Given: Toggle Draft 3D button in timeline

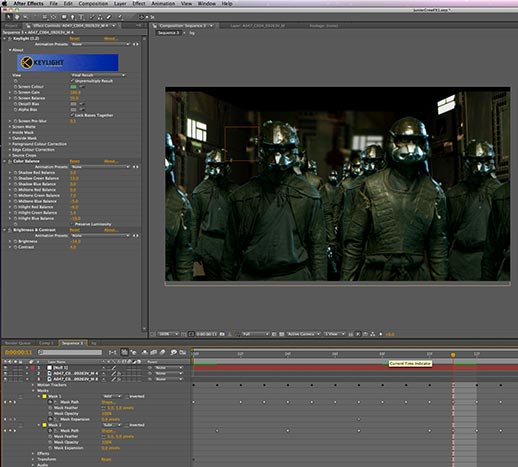Looking at the screenshot, I should click(133, 352).
